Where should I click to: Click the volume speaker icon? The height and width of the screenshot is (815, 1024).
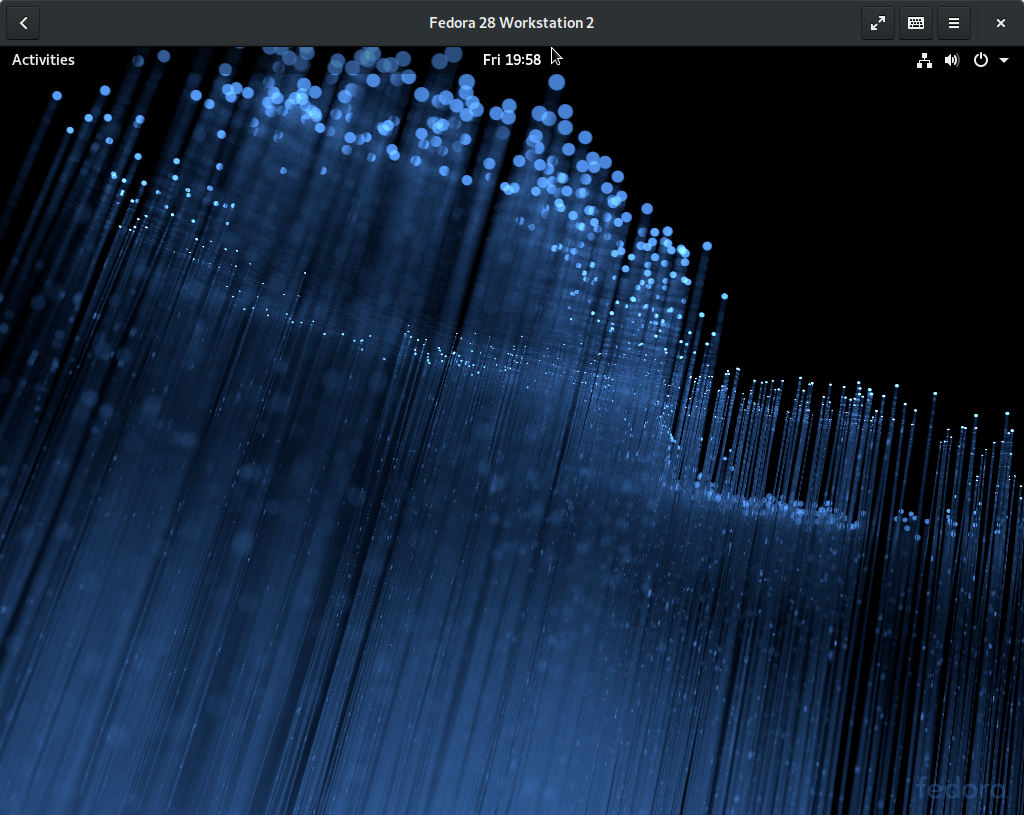click(951, 60)
